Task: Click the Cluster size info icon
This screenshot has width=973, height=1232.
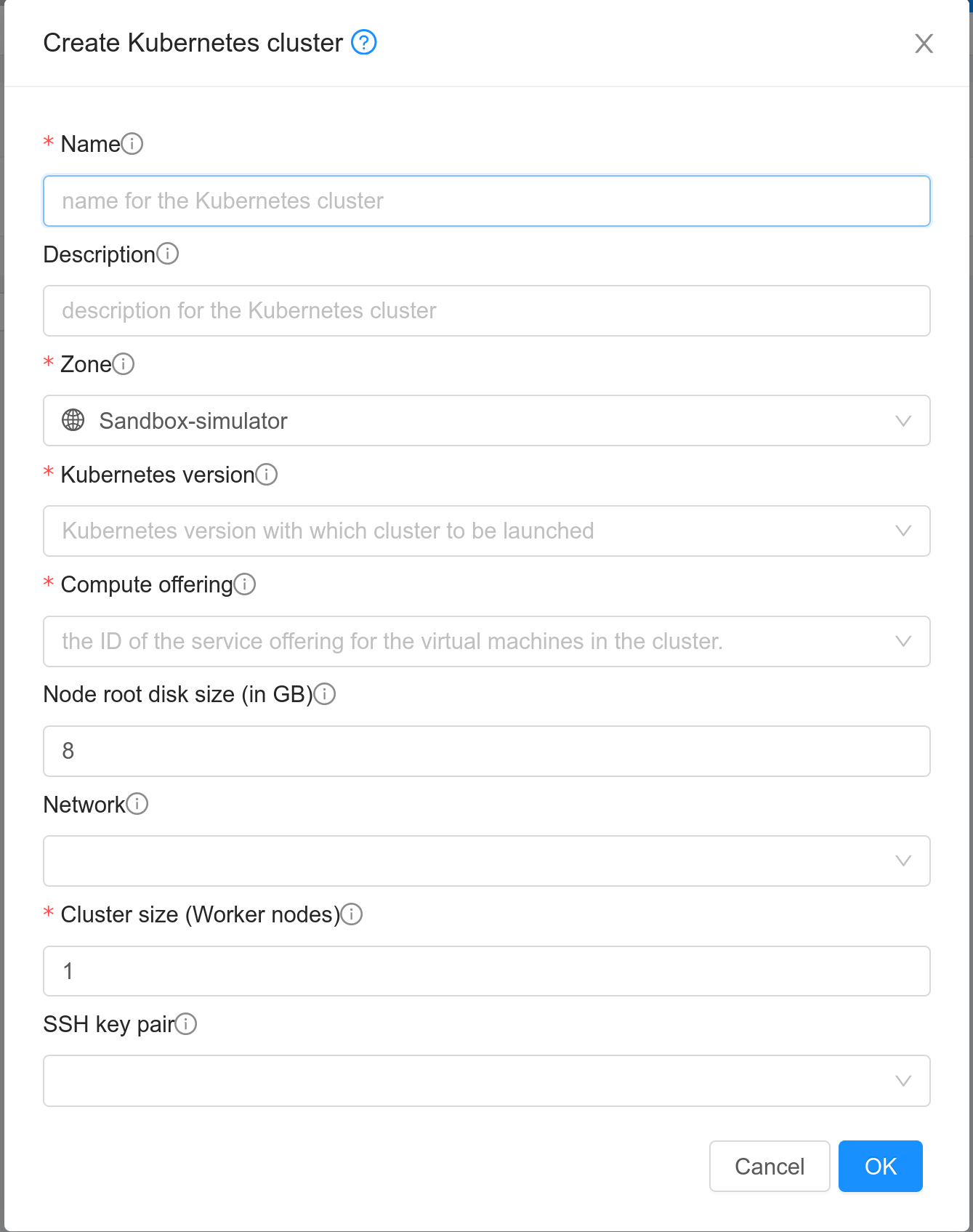Action: pos(353,914)
